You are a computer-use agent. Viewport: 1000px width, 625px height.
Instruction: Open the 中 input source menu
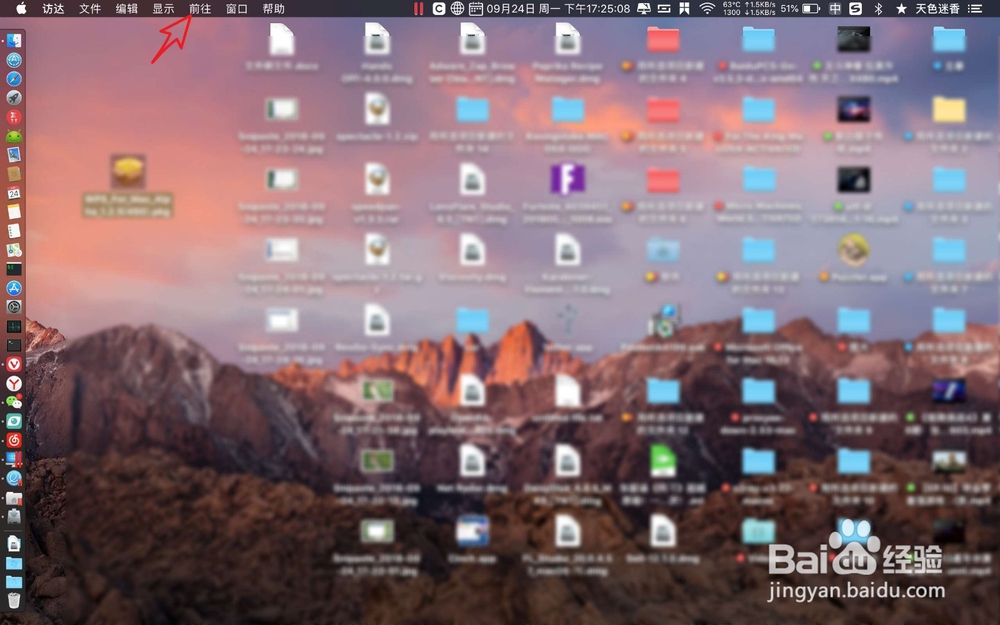tap(835, 8)
